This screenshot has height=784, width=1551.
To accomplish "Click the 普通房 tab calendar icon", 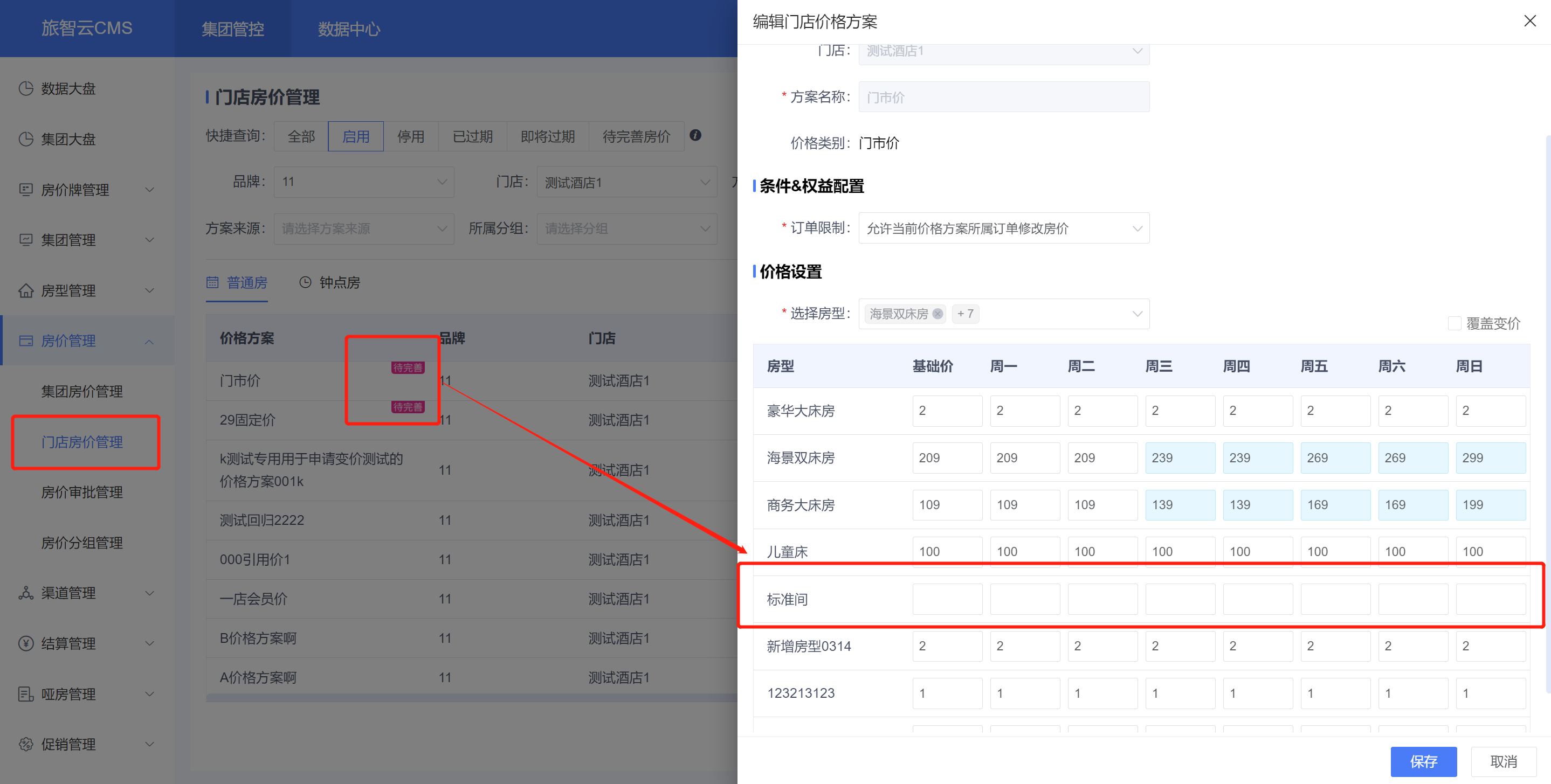I will point(212,282).
